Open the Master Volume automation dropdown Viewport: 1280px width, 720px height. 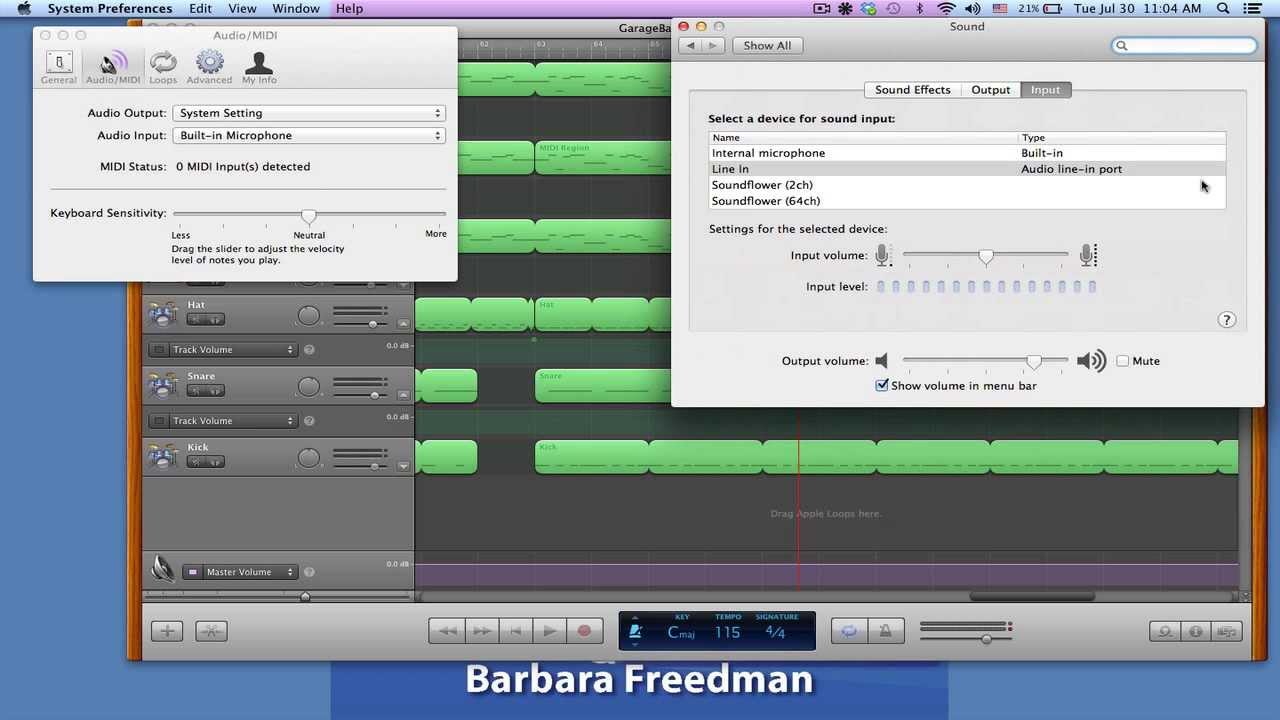[249, 572]
